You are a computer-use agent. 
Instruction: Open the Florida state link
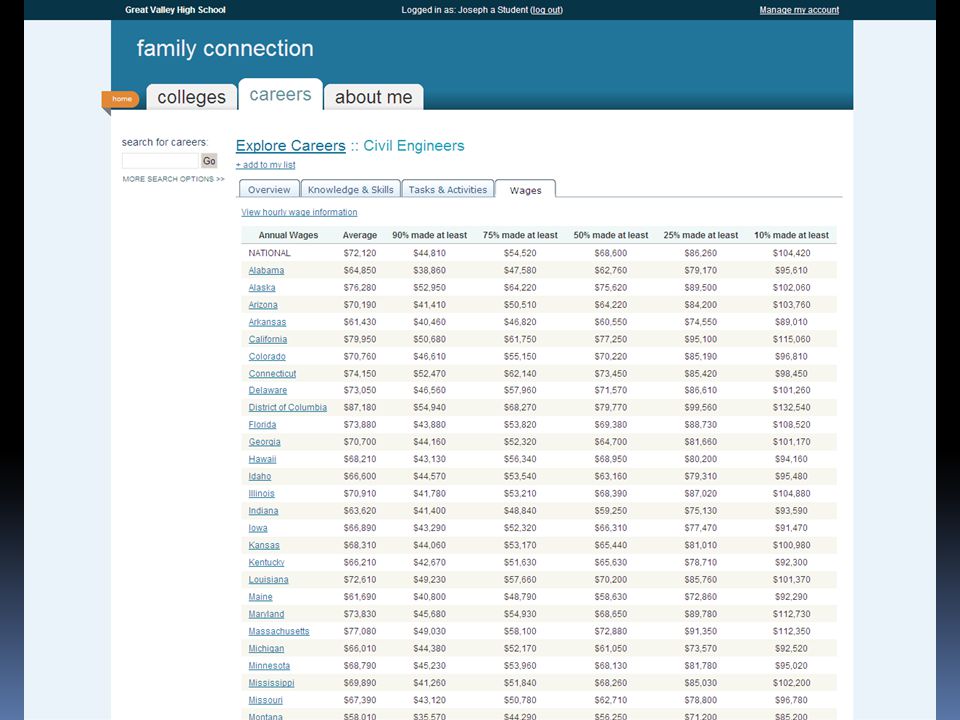tap(263, 424)
